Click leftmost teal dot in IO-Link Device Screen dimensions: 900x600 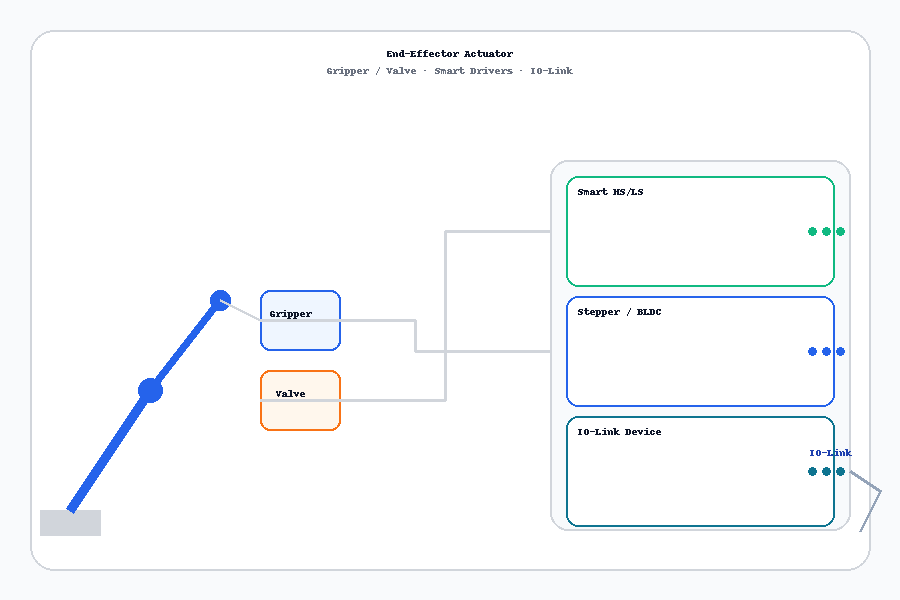click(x=812, y=472)
